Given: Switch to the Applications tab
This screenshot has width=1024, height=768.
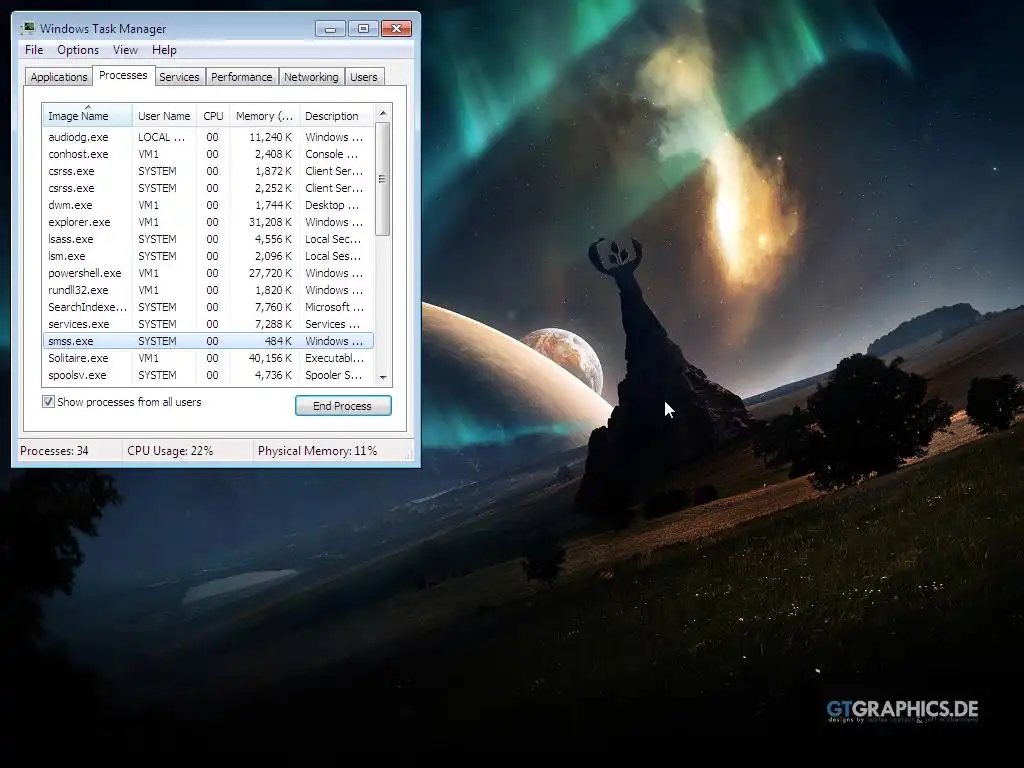Looking at the screenshot, I should pos(59,77).
